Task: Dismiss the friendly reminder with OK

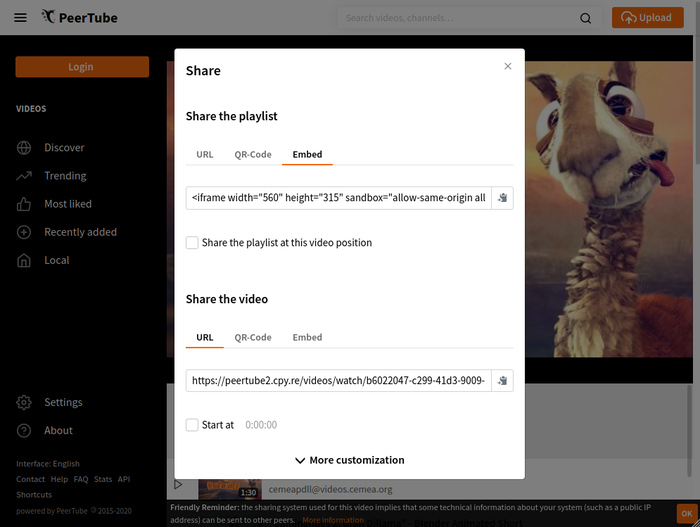Action: coord(687,514)
